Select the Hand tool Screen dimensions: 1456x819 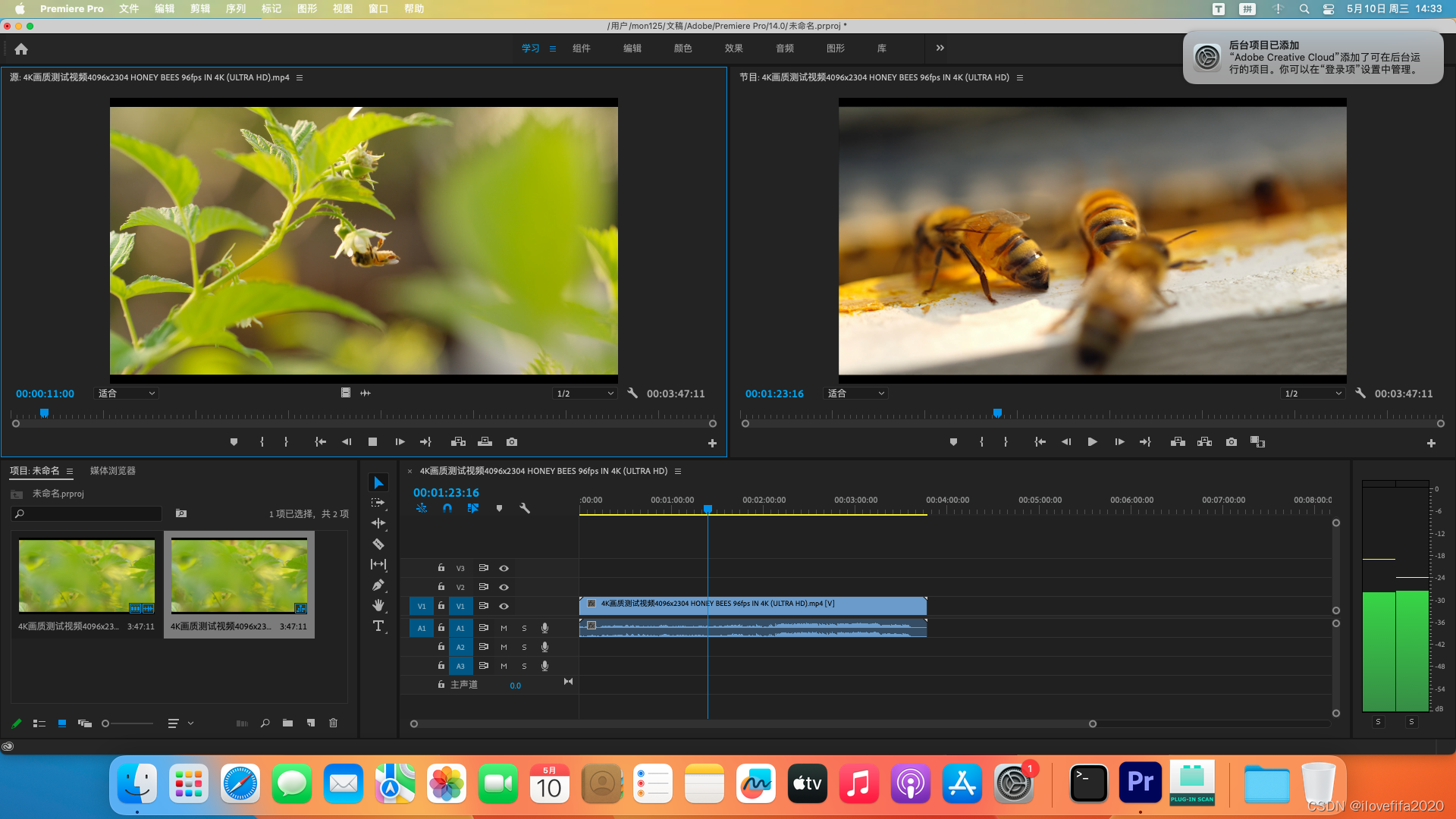click(x=378, y=605)
